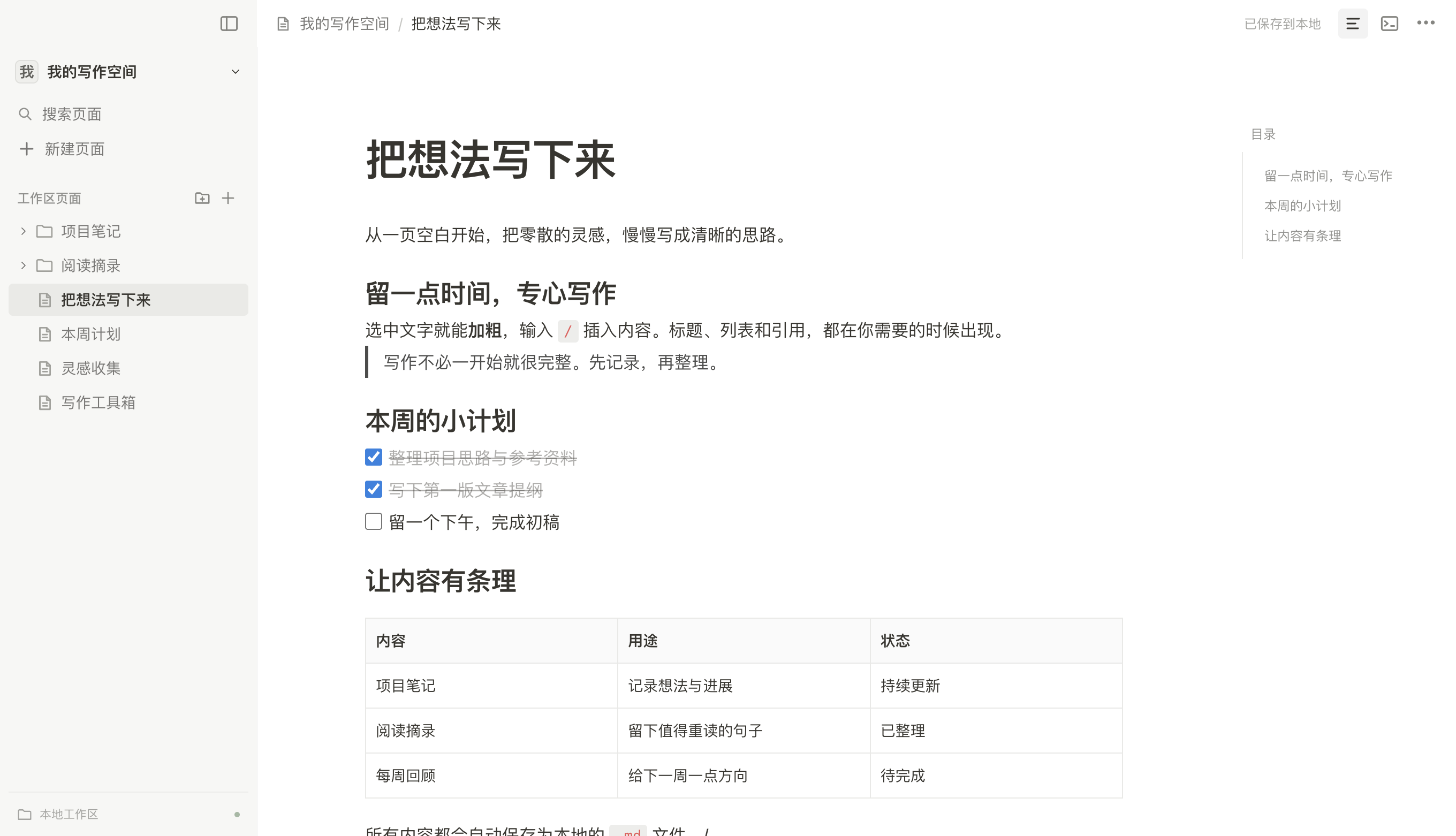Viewport: 1456px width, 836px height.
Task: Create a new folder in 工作区页面
Action: [x=202, y=198]
